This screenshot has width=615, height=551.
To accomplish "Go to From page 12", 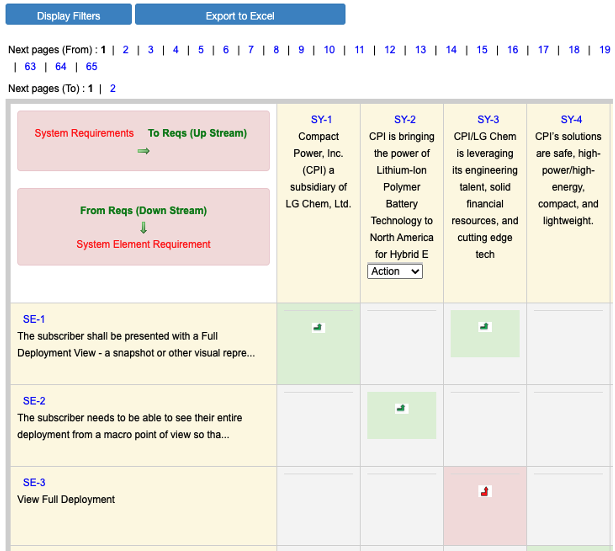I will (390, 50).
